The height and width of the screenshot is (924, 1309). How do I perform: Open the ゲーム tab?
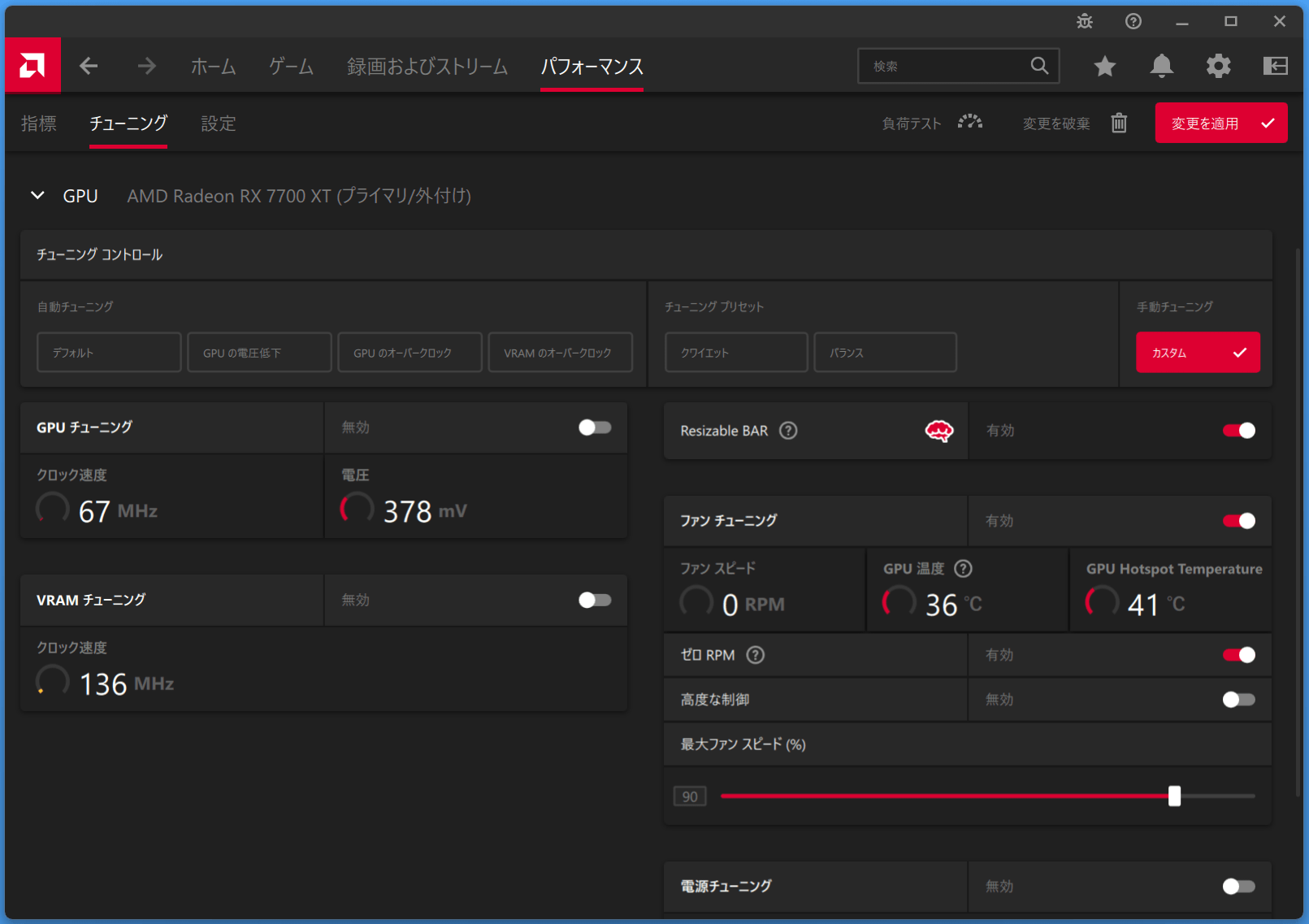coord(292,66)
